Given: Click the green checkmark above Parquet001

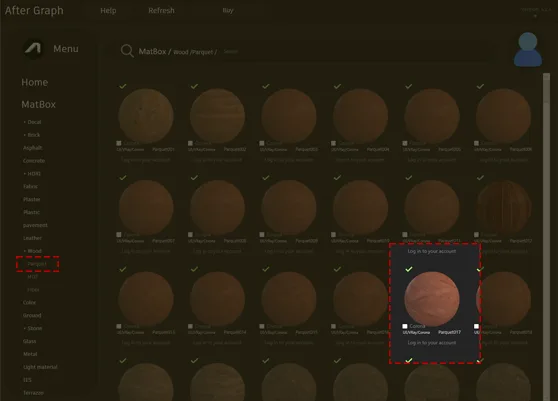Looking at the screenshot, I should pyautogui.click(x=123, y=86).
